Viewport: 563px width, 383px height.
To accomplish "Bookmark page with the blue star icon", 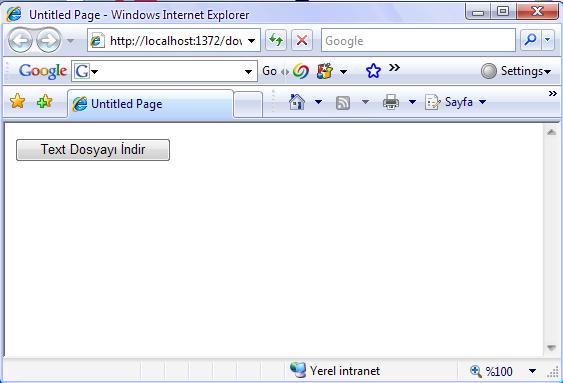I will (x=373, y=71).
